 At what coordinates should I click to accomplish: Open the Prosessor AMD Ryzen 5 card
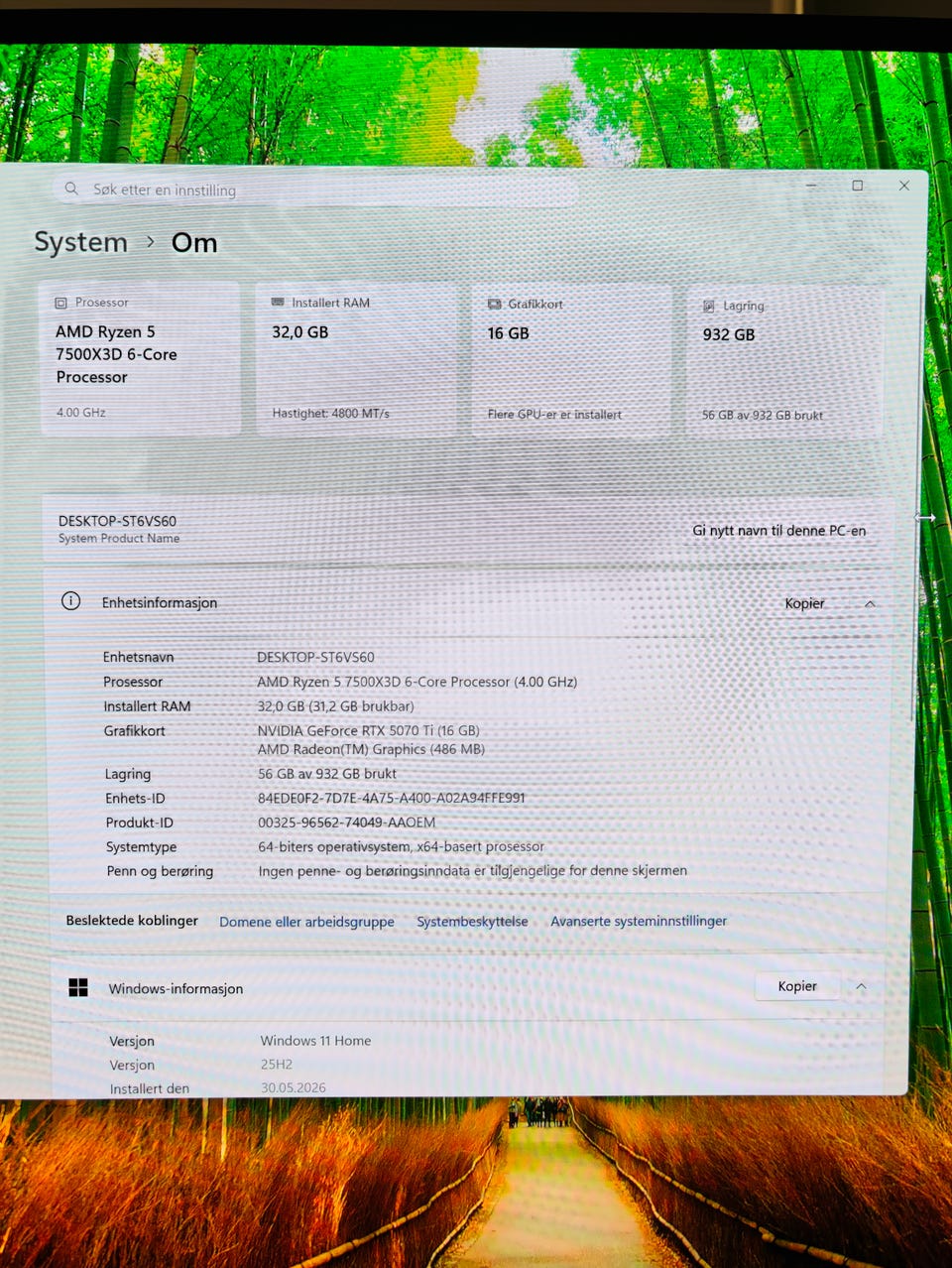tap(140, 358)
